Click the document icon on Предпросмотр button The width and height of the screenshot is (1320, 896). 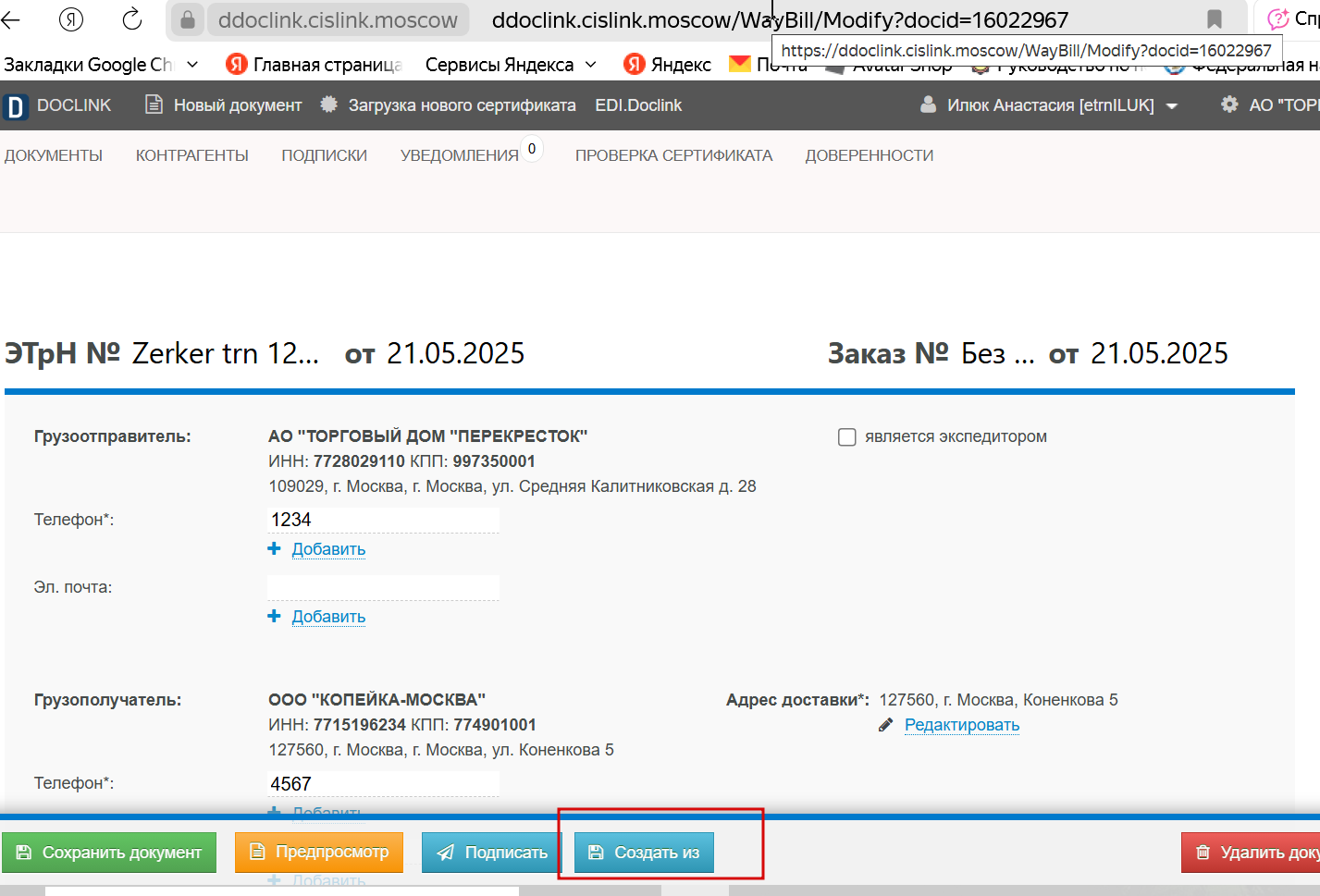pyautogui.click(x=258, y=852)
